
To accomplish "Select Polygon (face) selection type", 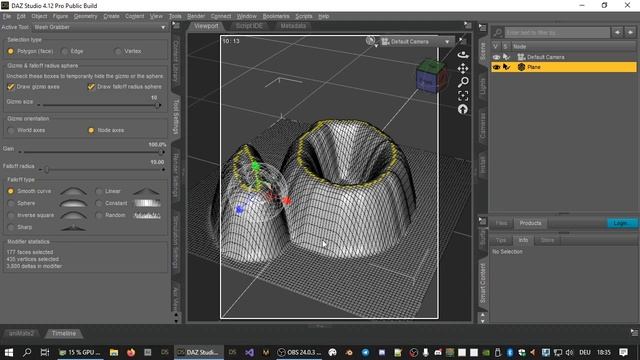I will click(x=11, y=51).
